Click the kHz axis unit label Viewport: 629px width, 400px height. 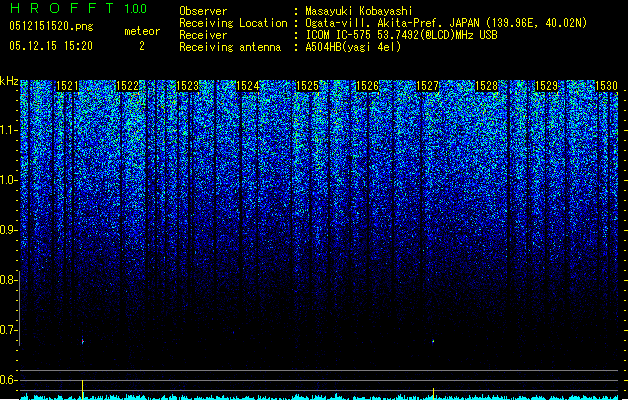9,81
